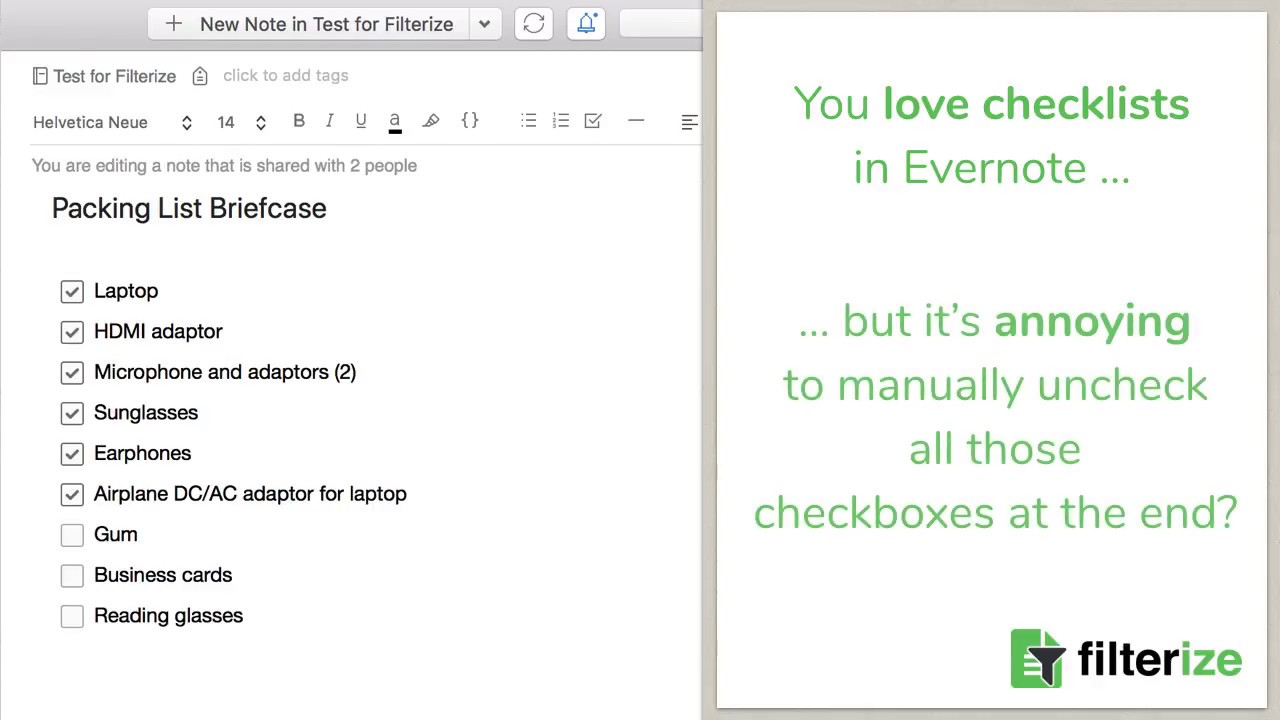Click the notebook icon beside Test for Filterize
This screenshot has width=1280, height=720.
40,76
